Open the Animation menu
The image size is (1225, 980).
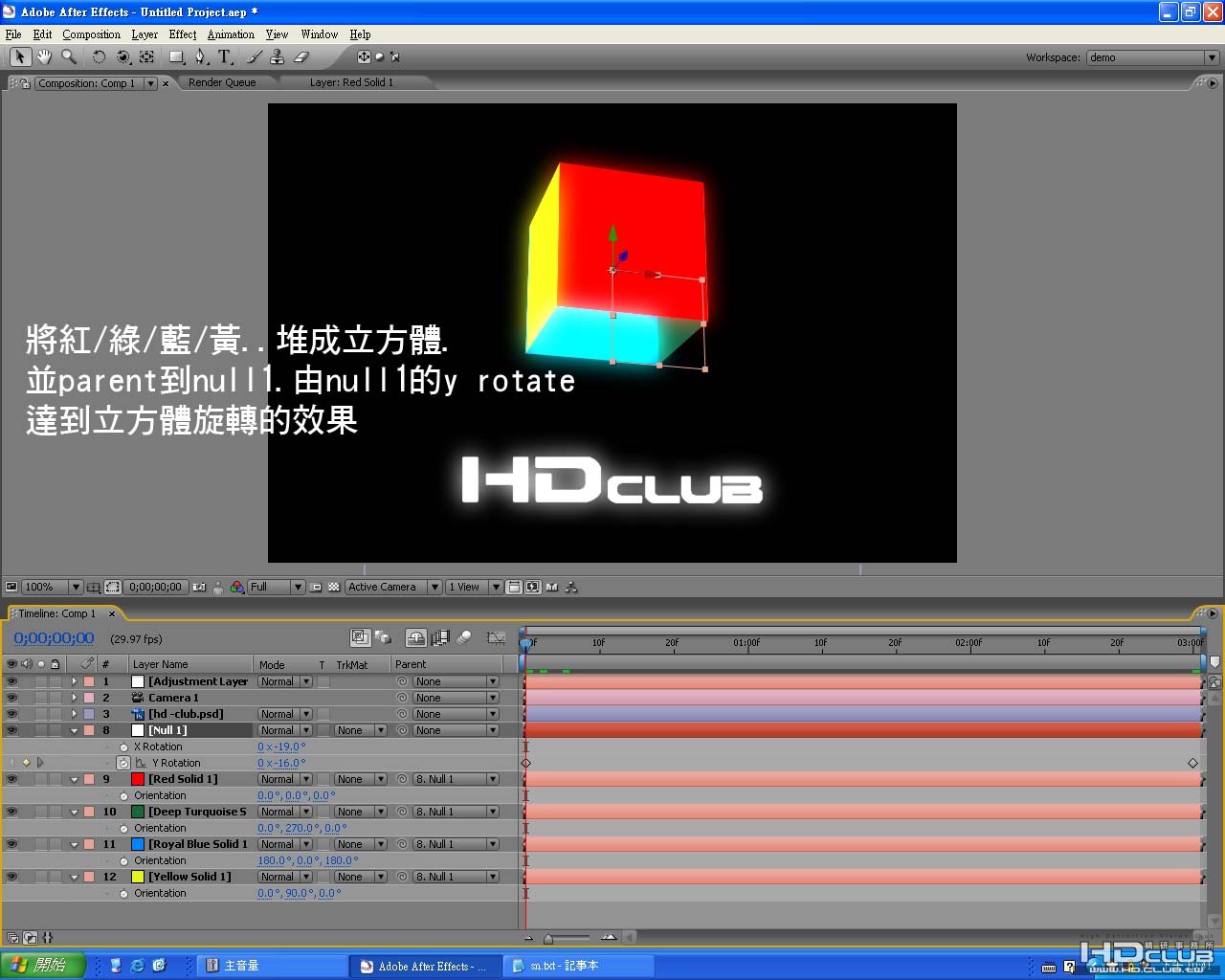pos(231,34)
